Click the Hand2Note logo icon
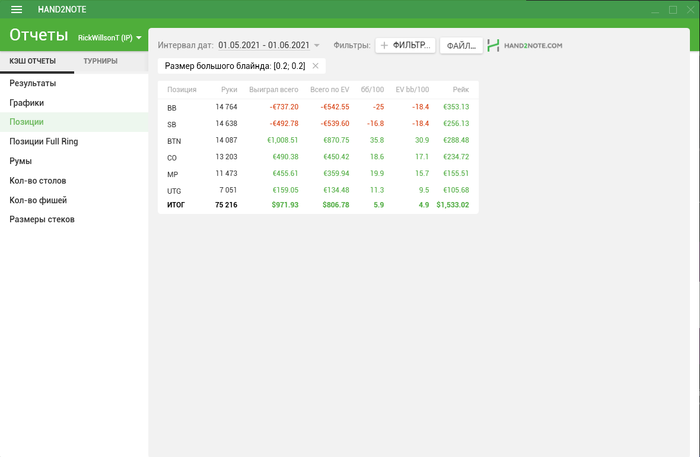This screenshot has width=700, height=457. tap(493, 45)
